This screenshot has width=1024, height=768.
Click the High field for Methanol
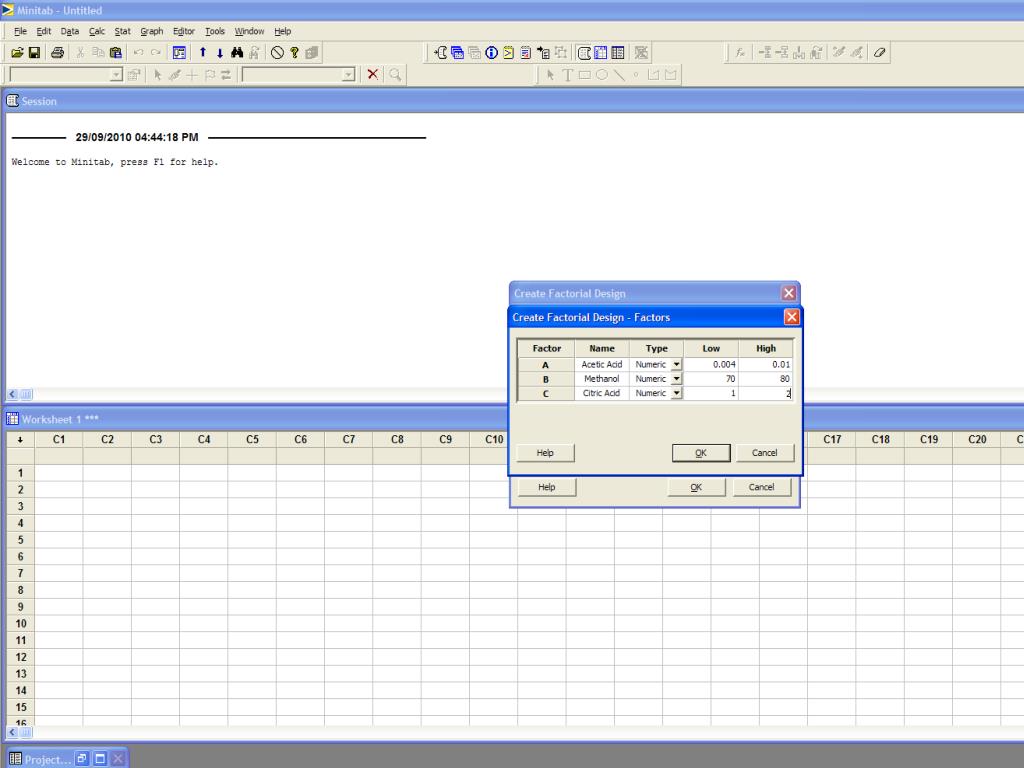coord(765,379)
